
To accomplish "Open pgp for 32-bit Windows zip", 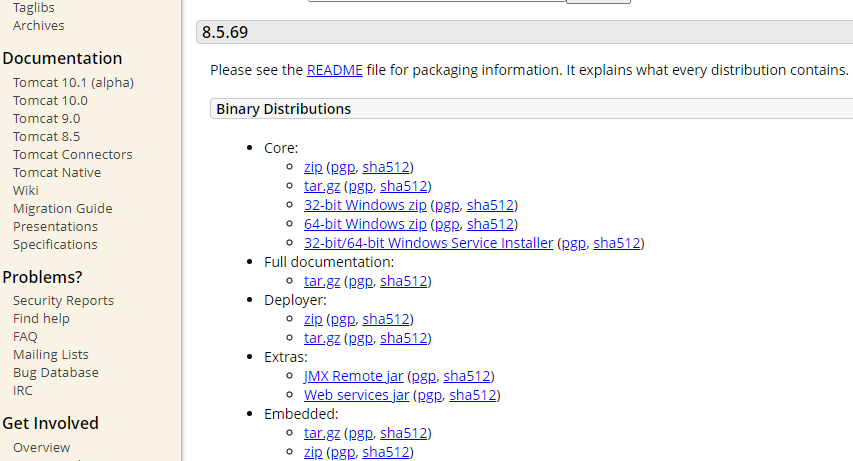I will (x=447, y=205).
